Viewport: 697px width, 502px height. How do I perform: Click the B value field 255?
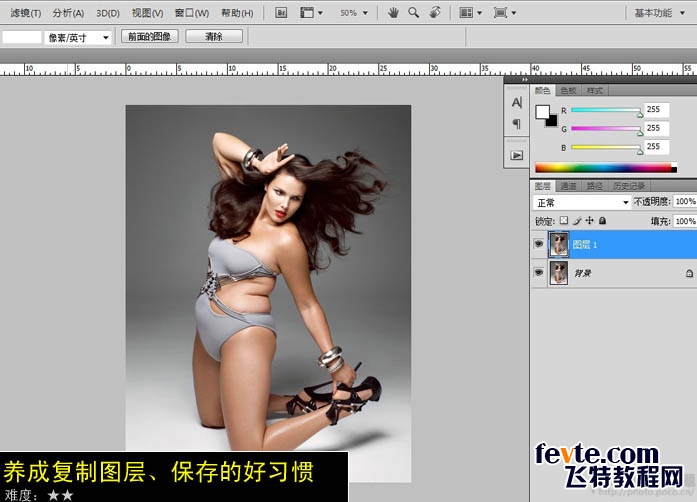coord(657,147)
